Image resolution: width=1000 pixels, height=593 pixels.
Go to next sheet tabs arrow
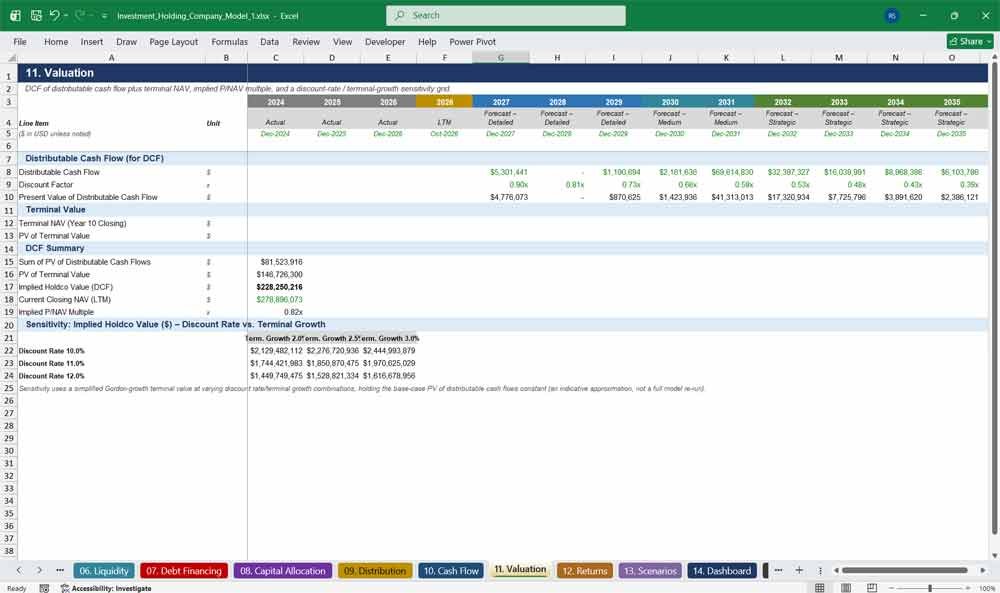tap(39, 570)
